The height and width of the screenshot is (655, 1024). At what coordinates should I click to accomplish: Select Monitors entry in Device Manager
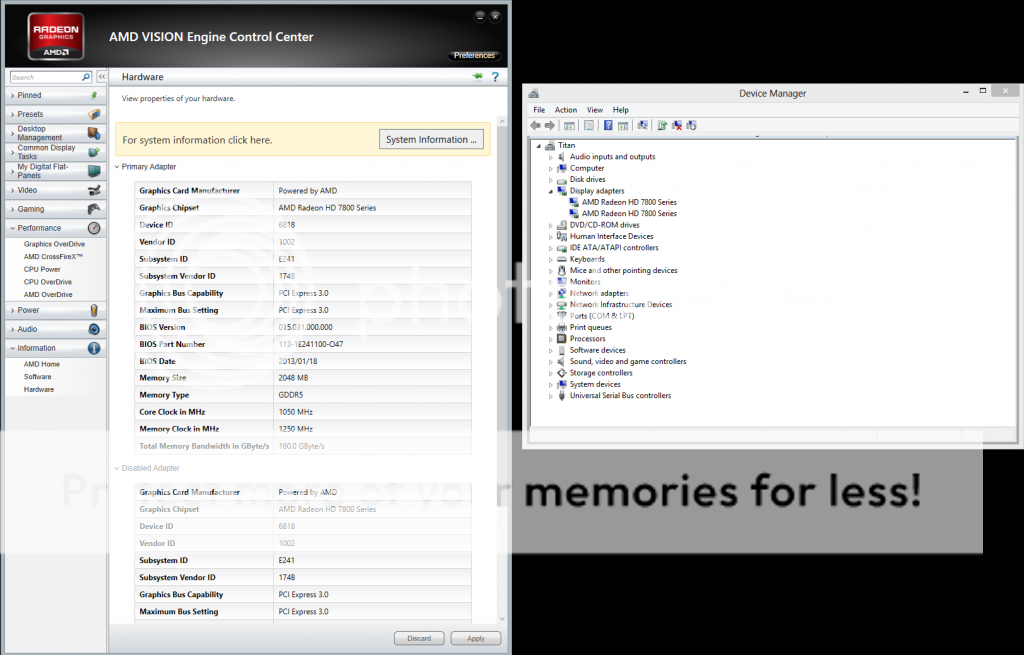tap(585, 282)
